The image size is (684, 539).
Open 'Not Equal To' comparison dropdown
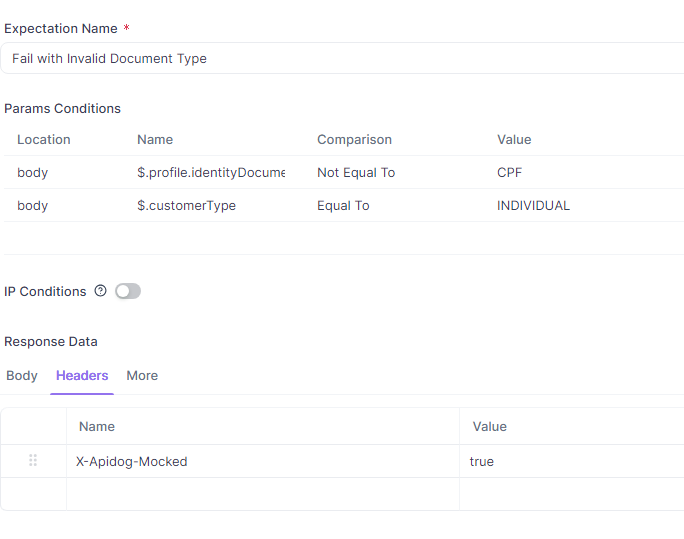[x=356, y=173]
